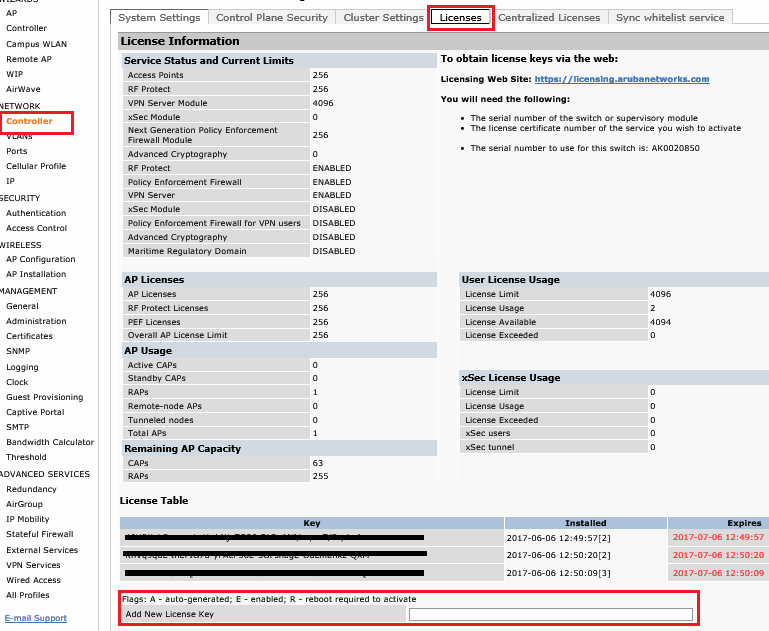Open SNMP management page
The height and width of the screenshot is (631, 769).
[18, 351]
